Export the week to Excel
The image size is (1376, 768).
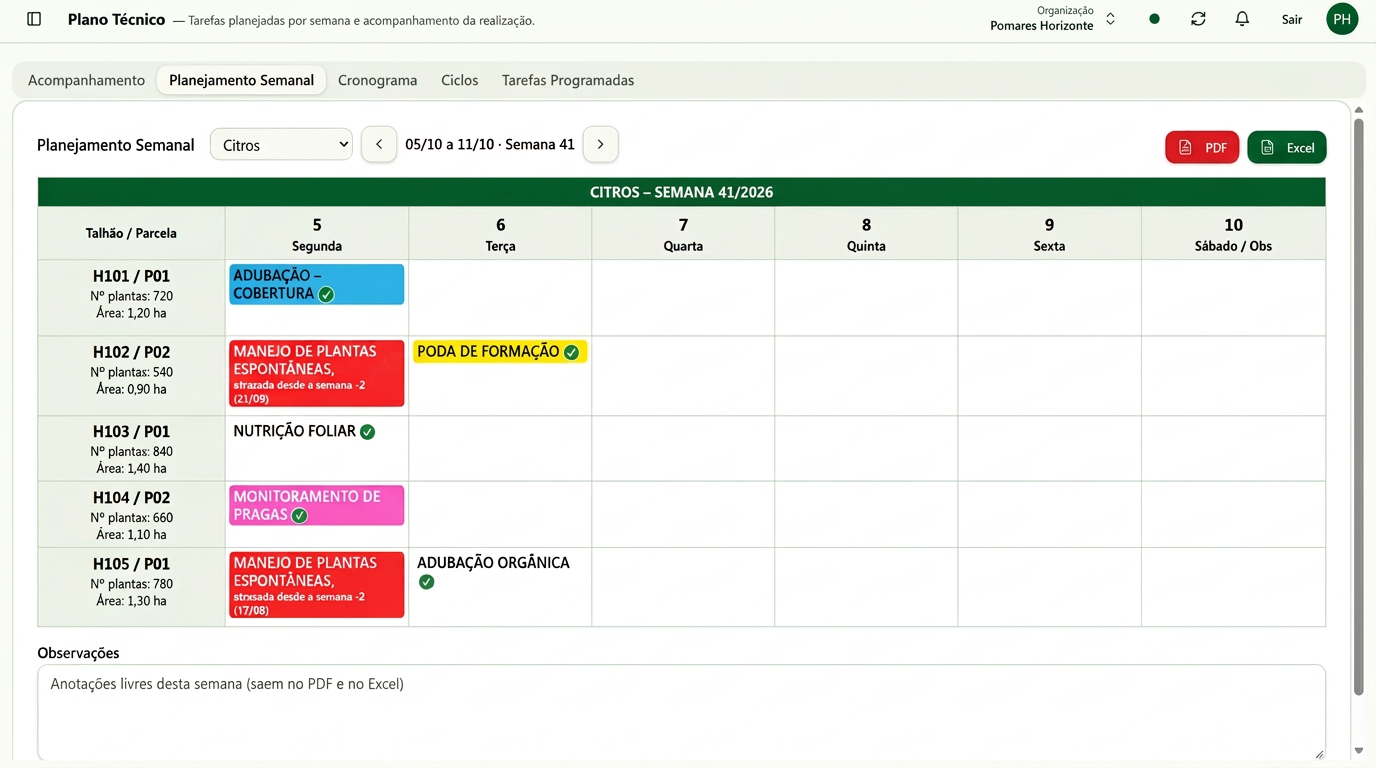pyautogui.click(x=1287, y=147)
